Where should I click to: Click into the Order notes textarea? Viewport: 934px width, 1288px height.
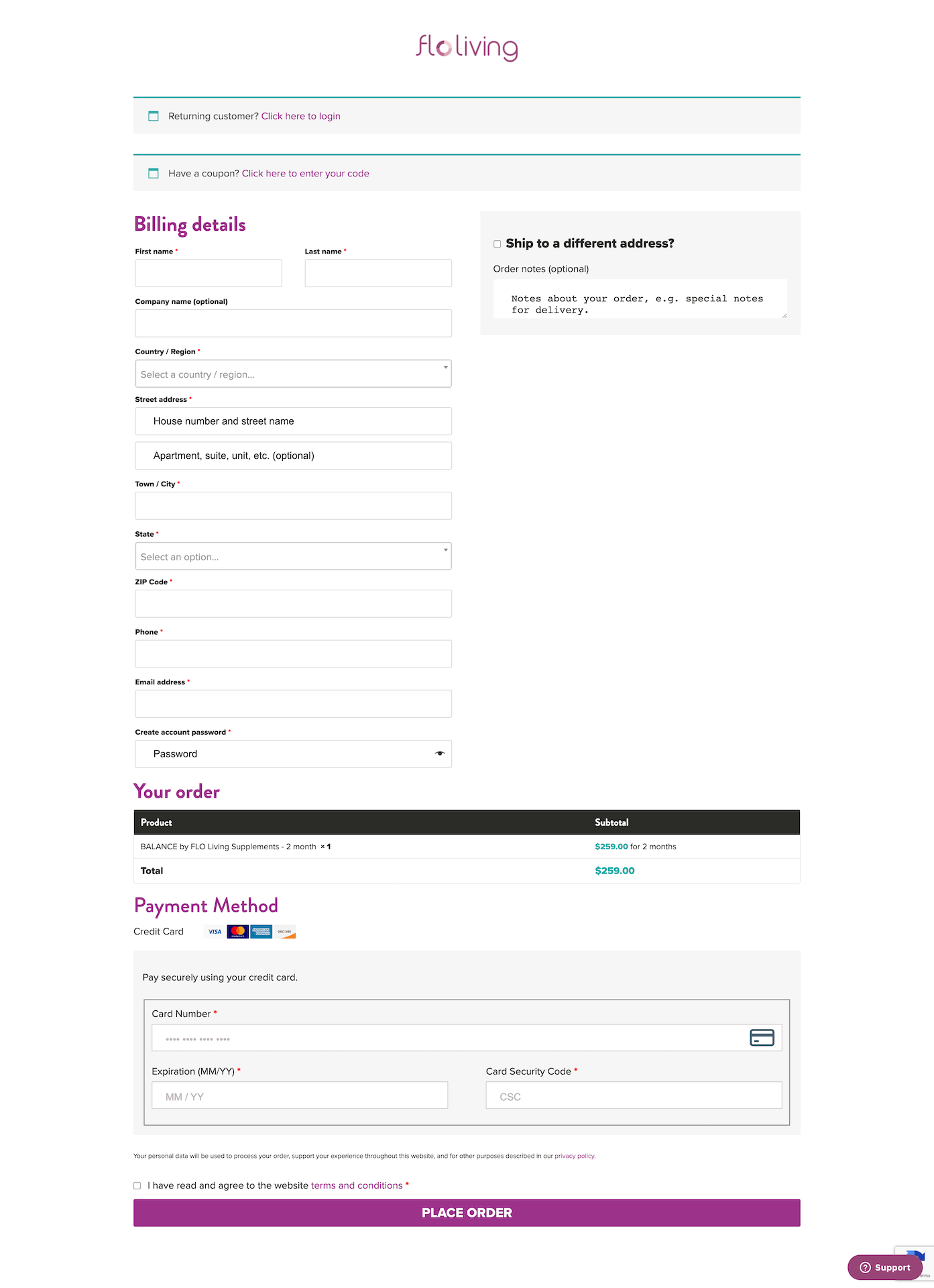[640, 299]
